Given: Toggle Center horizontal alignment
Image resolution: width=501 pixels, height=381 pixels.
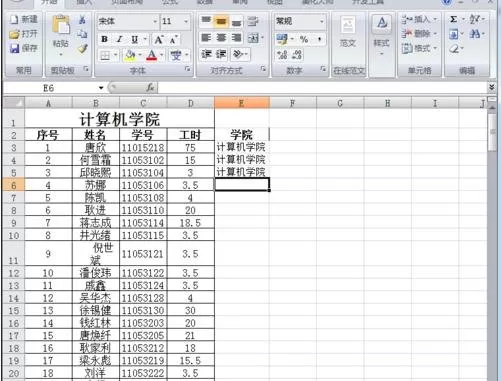Looking at the screenshot, I should [x=221, y=38].
